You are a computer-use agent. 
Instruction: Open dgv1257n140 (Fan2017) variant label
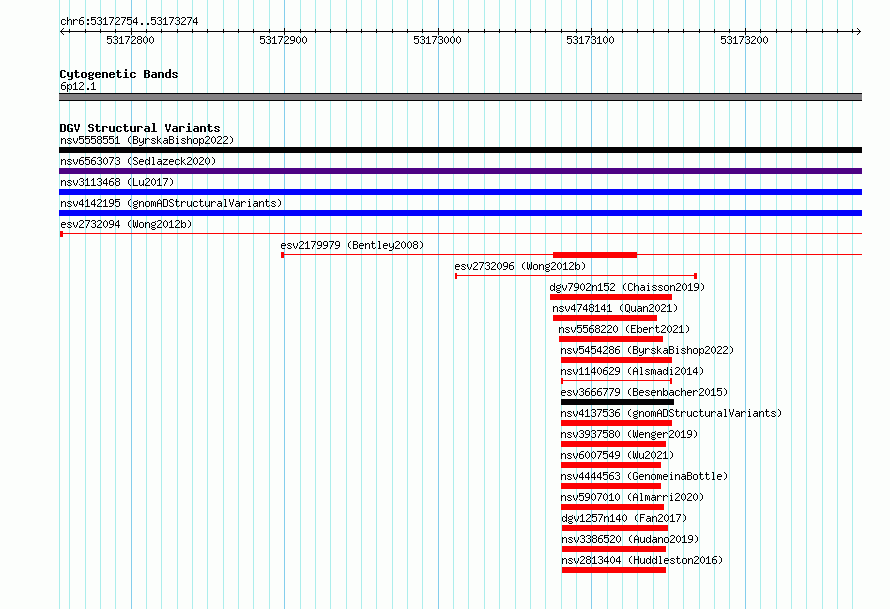pos(624,518)
